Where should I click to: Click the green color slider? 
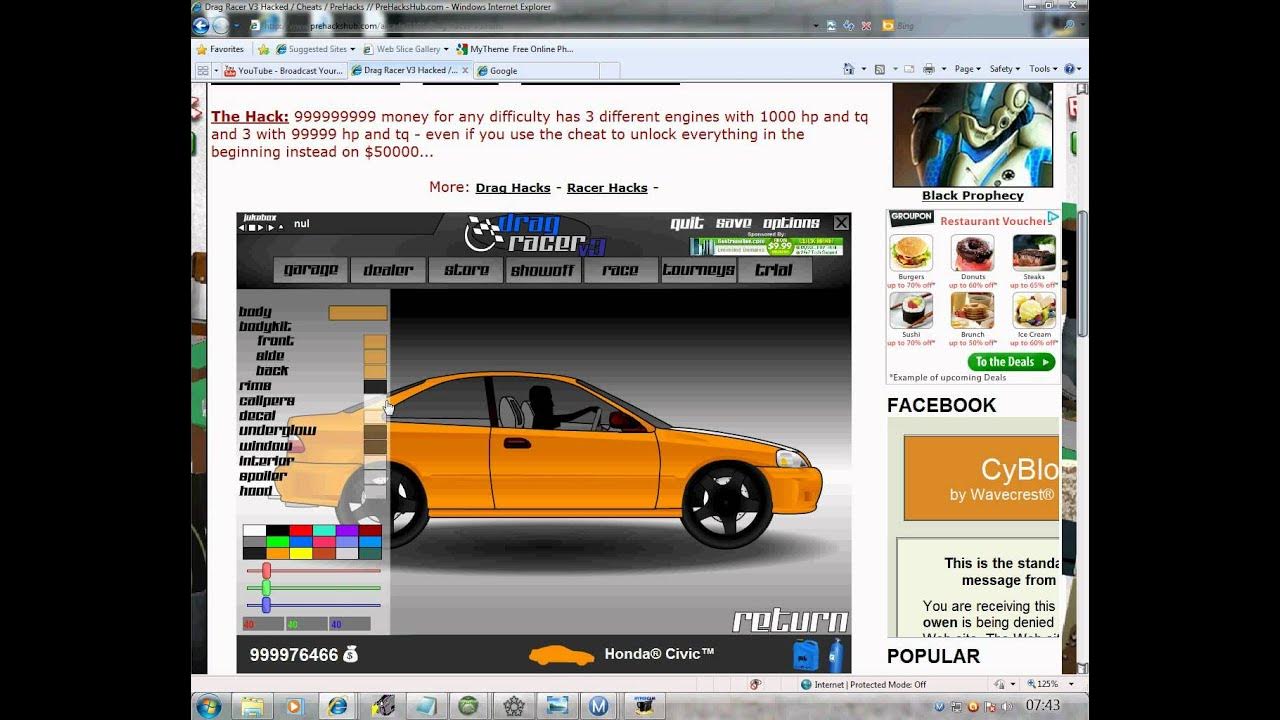point(266,588)
